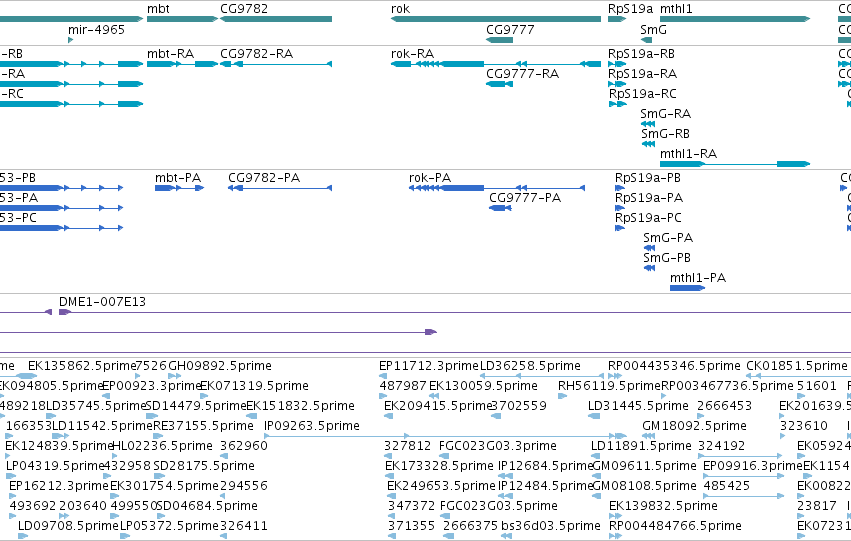Select the 'SmG' gene label
The width and height of the screenshot is (851, 541).
tap(653, 30)
